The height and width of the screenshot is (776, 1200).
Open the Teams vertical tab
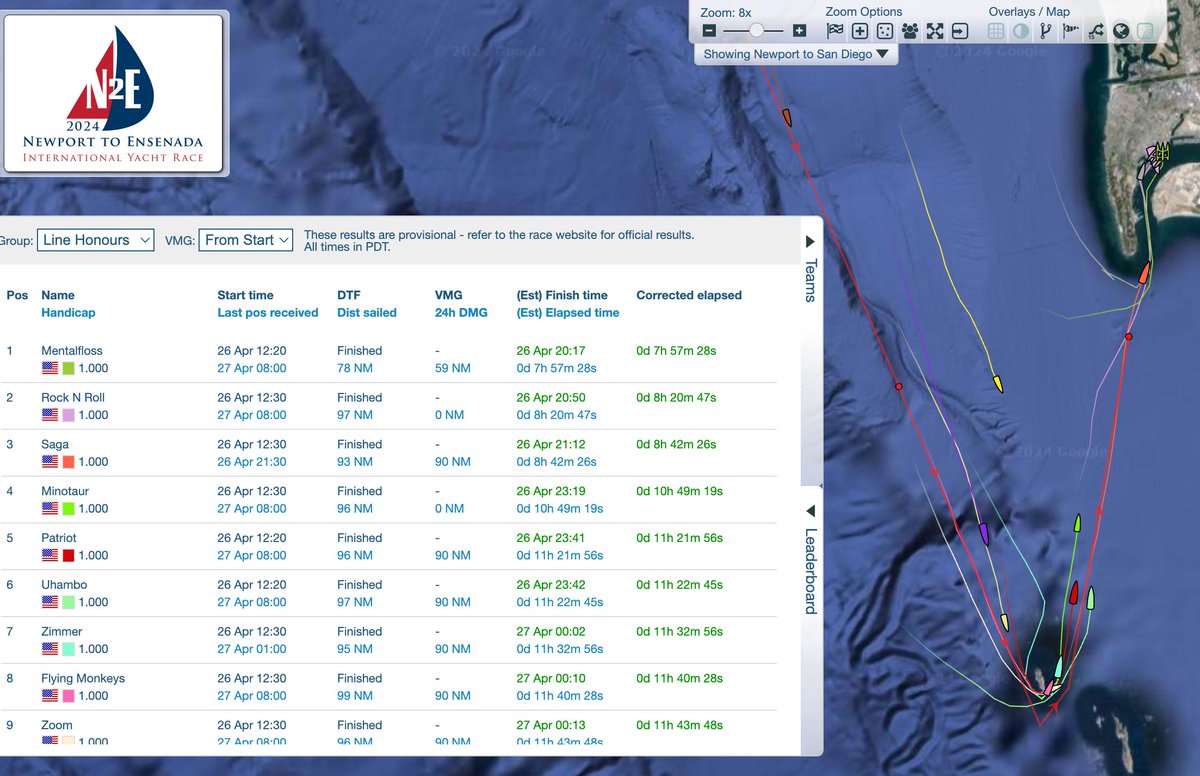click(810, 281)
